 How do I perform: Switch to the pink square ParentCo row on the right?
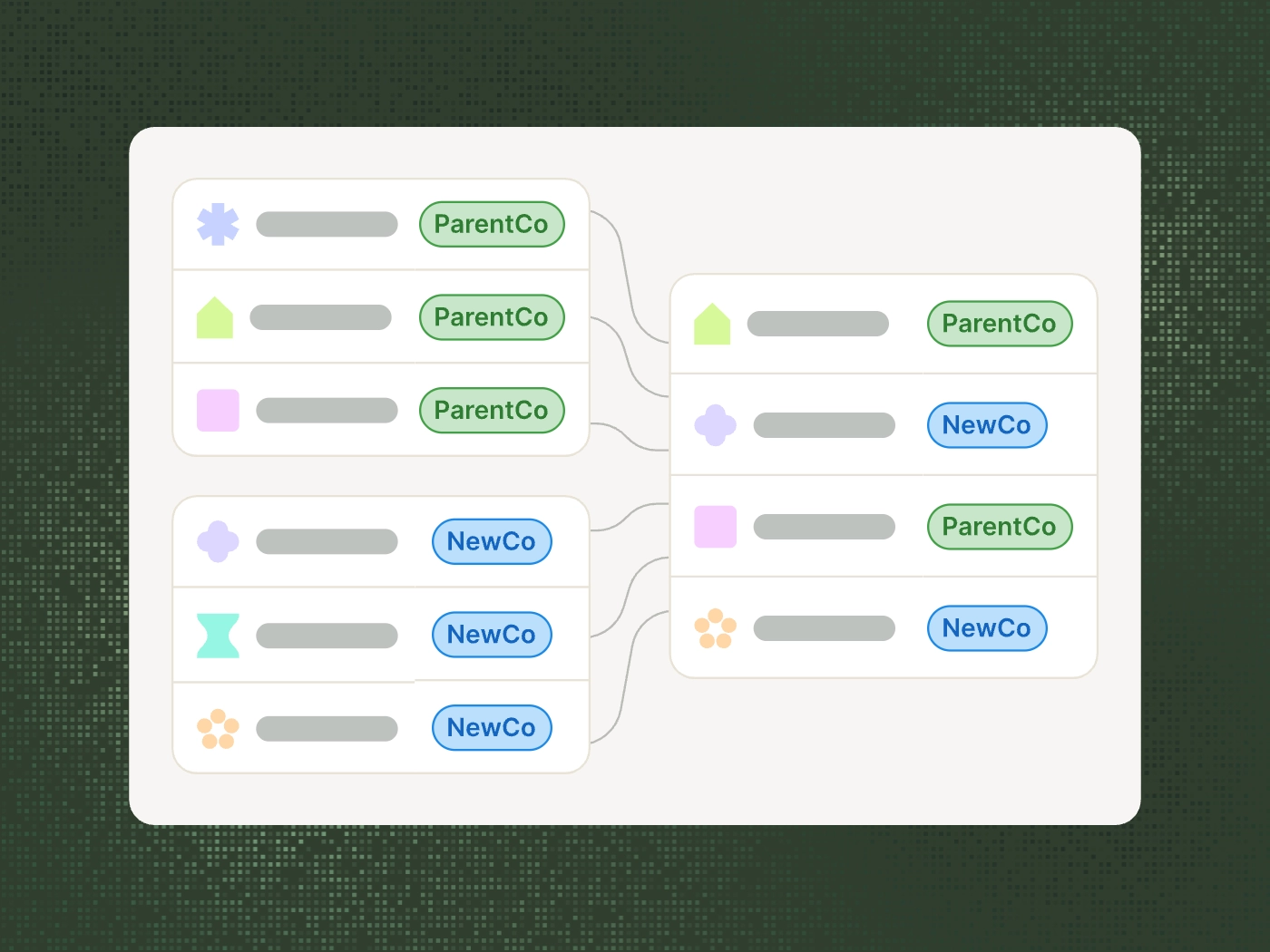[883, 527]
